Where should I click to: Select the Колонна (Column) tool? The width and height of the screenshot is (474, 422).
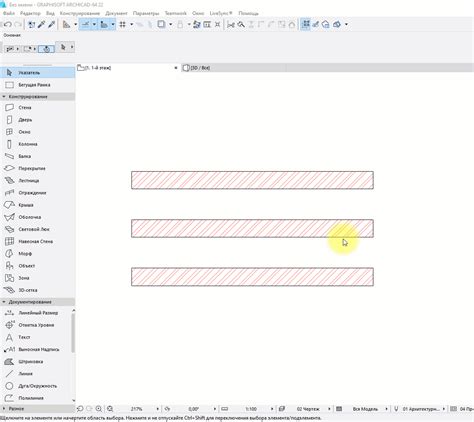[38, 144]
